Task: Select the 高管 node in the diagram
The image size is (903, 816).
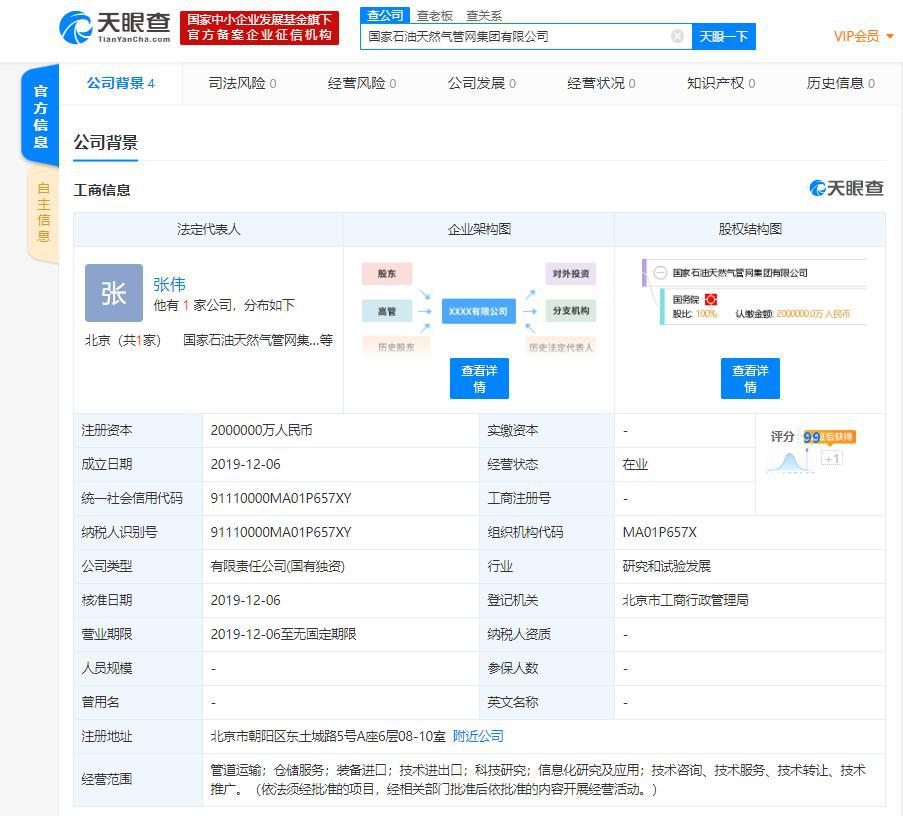Action: coord(387,311)
